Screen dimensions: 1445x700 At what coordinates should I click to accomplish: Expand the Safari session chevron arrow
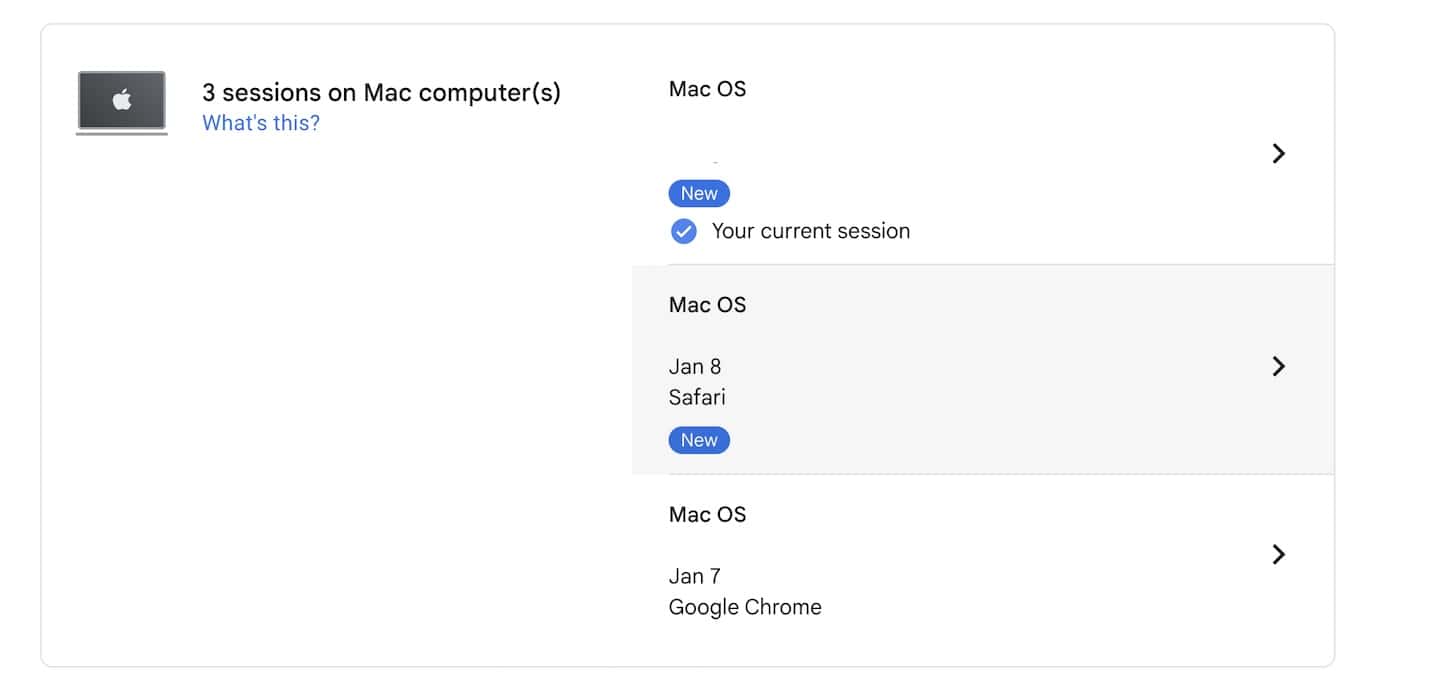[1277, 366]
